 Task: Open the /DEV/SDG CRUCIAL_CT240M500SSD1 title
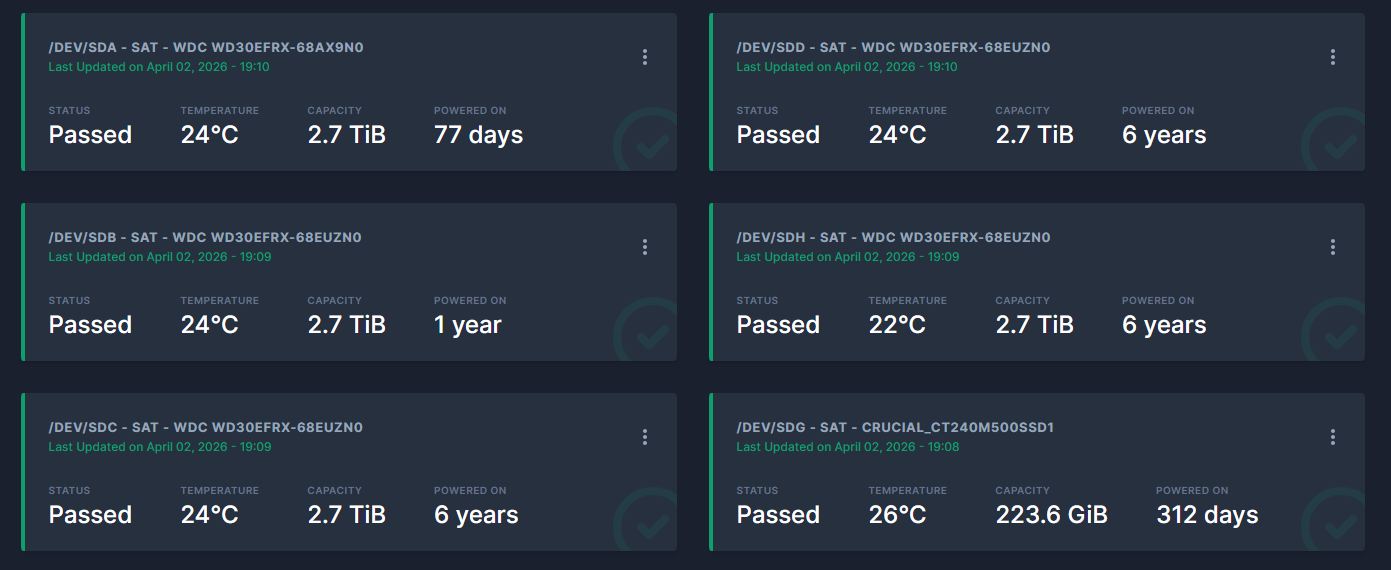coord(895,427)
